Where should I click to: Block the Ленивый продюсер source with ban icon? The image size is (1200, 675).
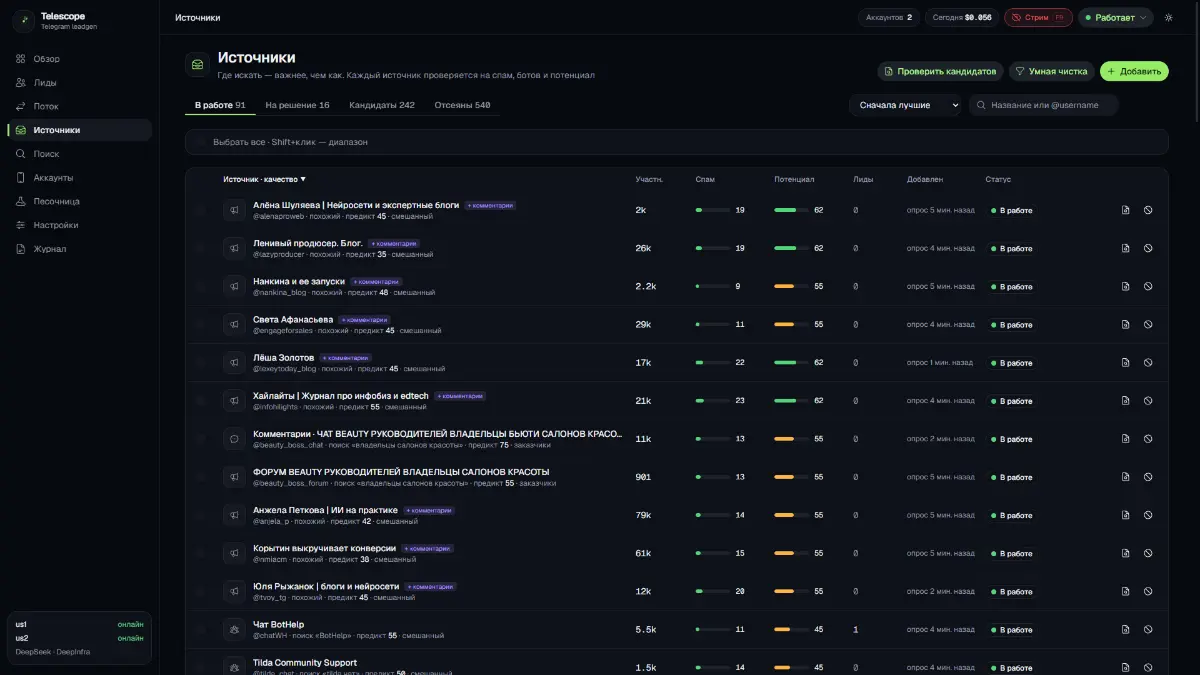(1148, 248)
